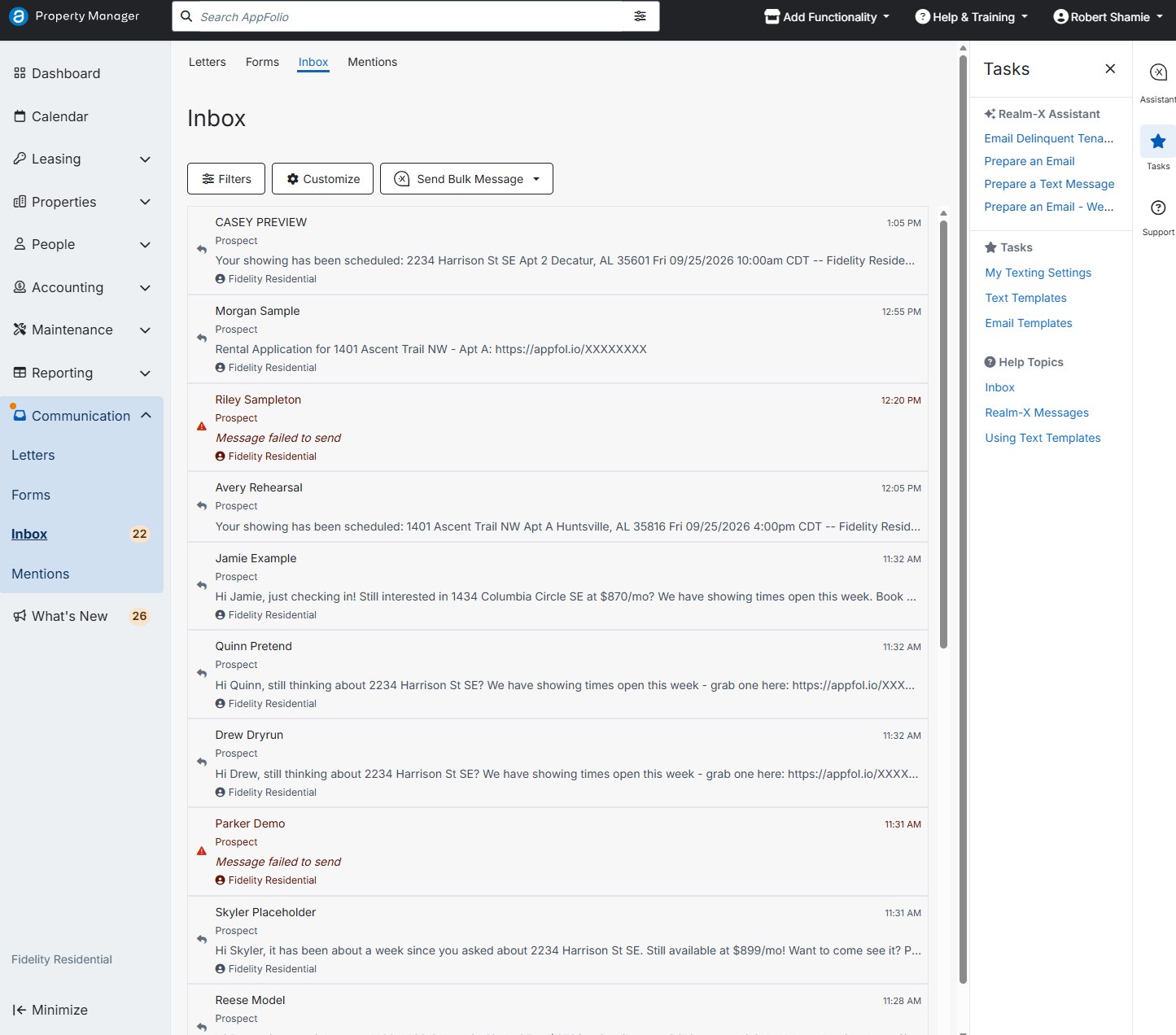Screen dimensions: 1176x1035
Task: Click reply arrow on Jamie Example message
Action: (202, 586)
